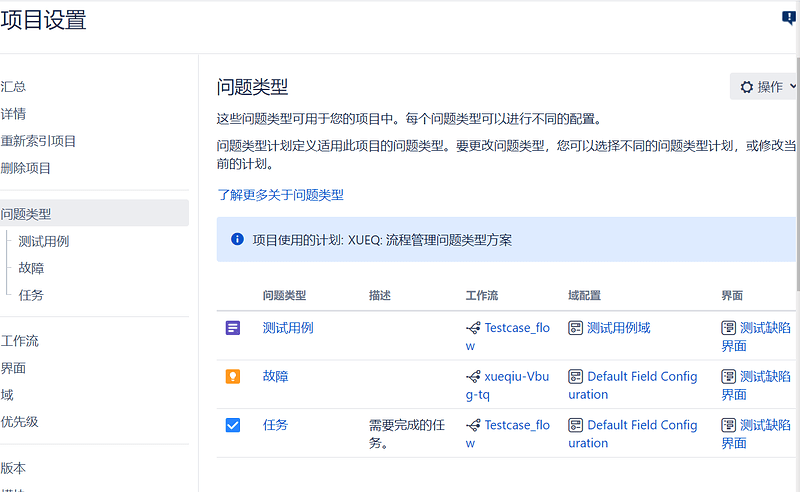Click workflow icon in 任务 row

coord(473,425)
